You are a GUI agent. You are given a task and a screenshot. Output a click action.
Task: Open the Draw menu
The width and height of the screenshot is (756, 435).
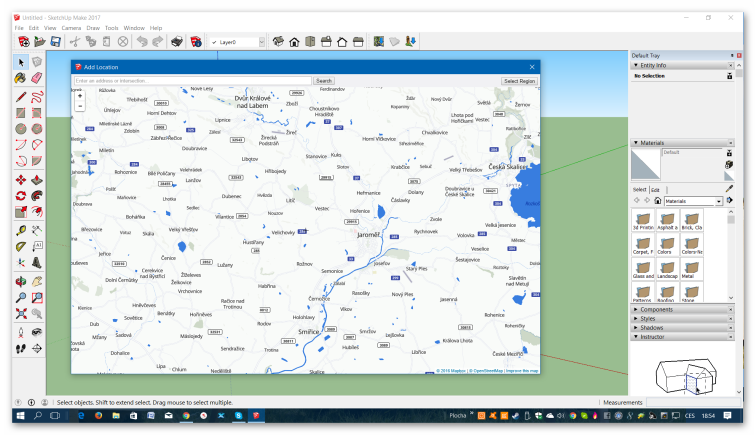(93, 28)
